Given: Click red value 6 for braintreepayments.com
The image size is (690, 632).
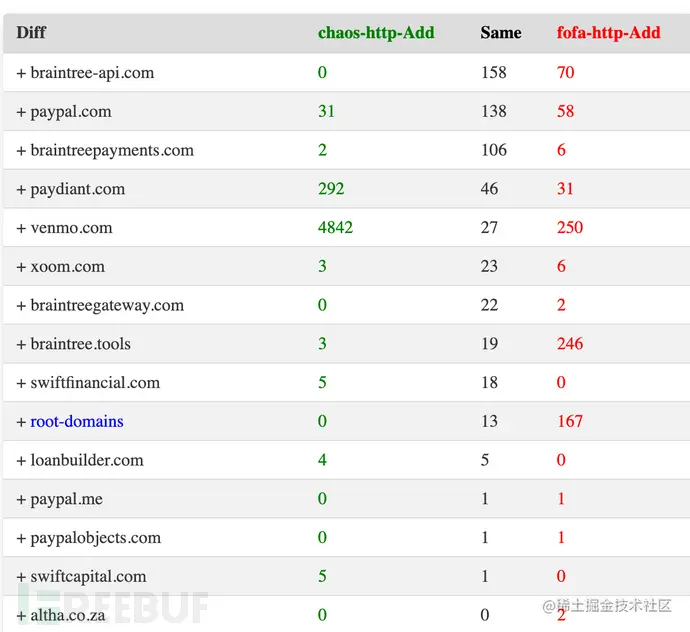Looking at the screenshot, I should 562,150.
